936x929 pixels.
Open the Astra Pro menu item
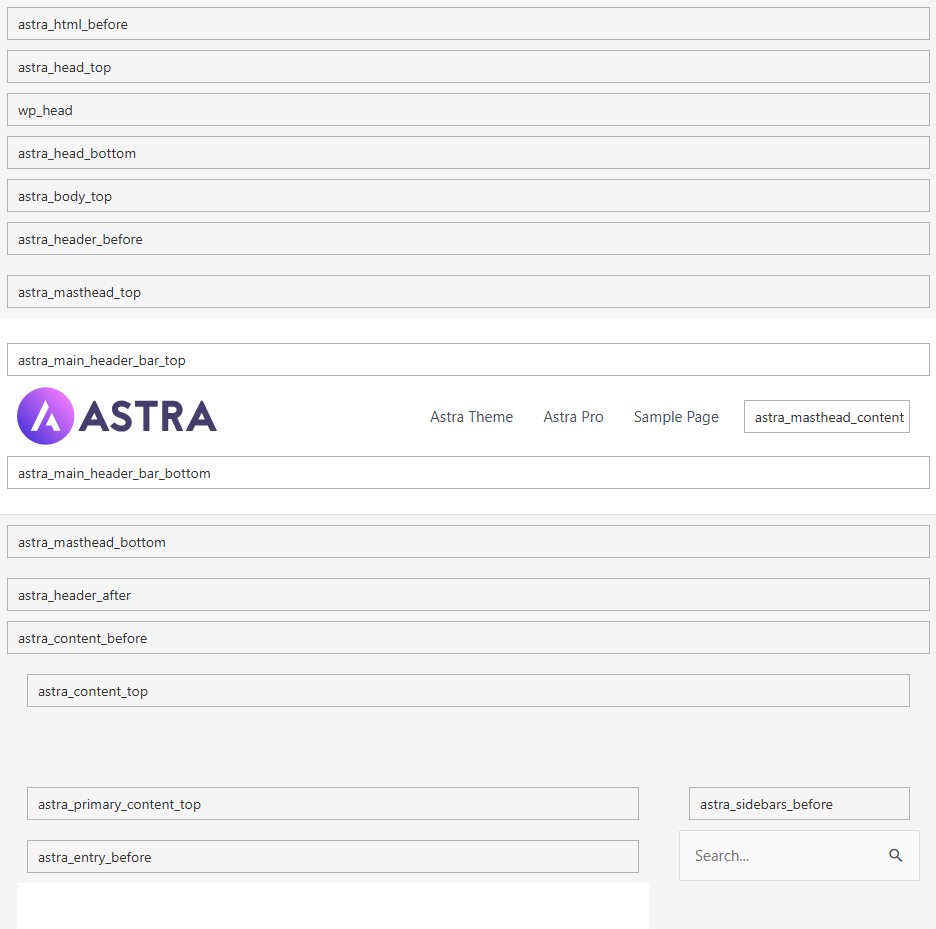click(x=573, y=417)
